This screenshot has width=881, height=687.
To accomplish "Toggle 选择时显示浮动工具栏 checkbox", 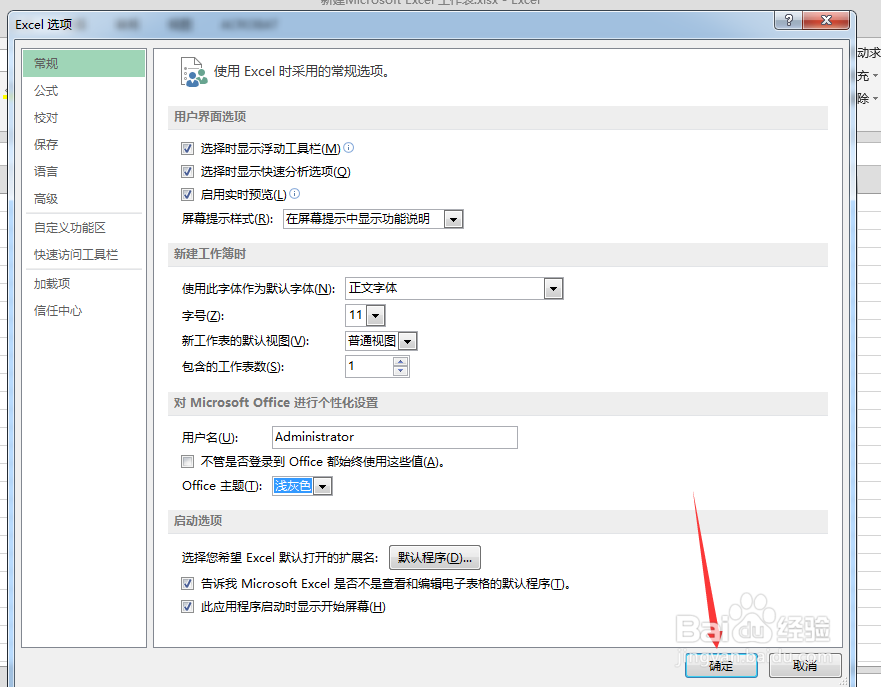I will coord(188,148).
